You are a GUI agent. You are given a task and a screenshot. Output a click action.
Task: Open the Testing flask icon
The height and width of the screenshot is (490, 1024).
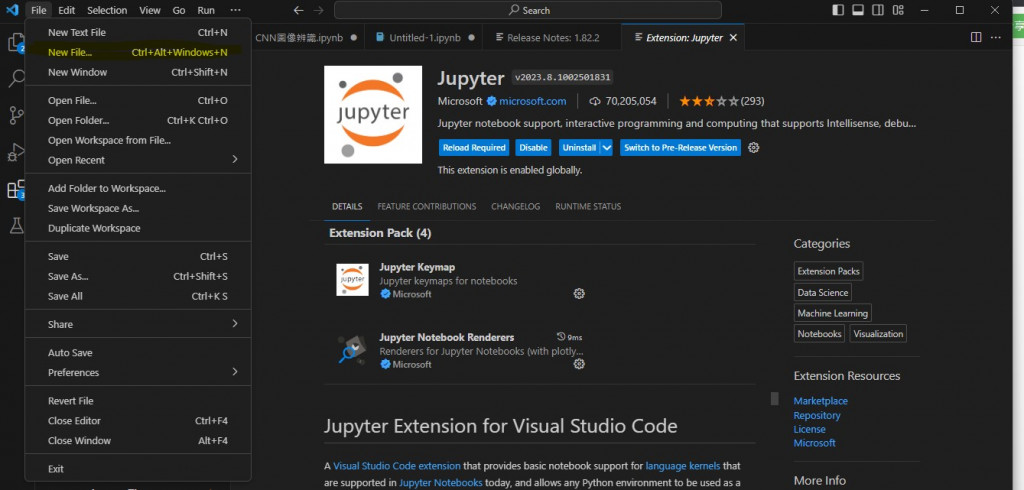pos(15,225)
